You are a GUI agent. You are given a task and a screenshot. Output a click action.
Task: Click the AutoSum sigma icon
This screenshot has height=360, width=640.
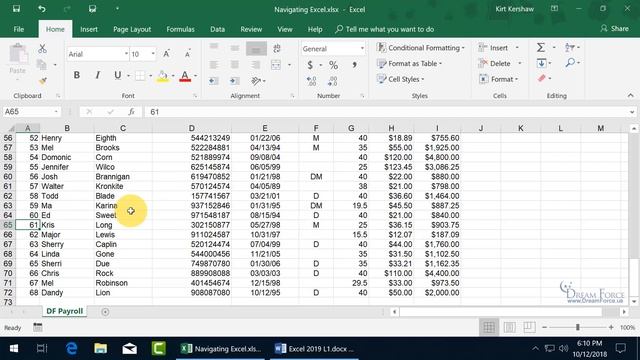click(x=541, y=48)
